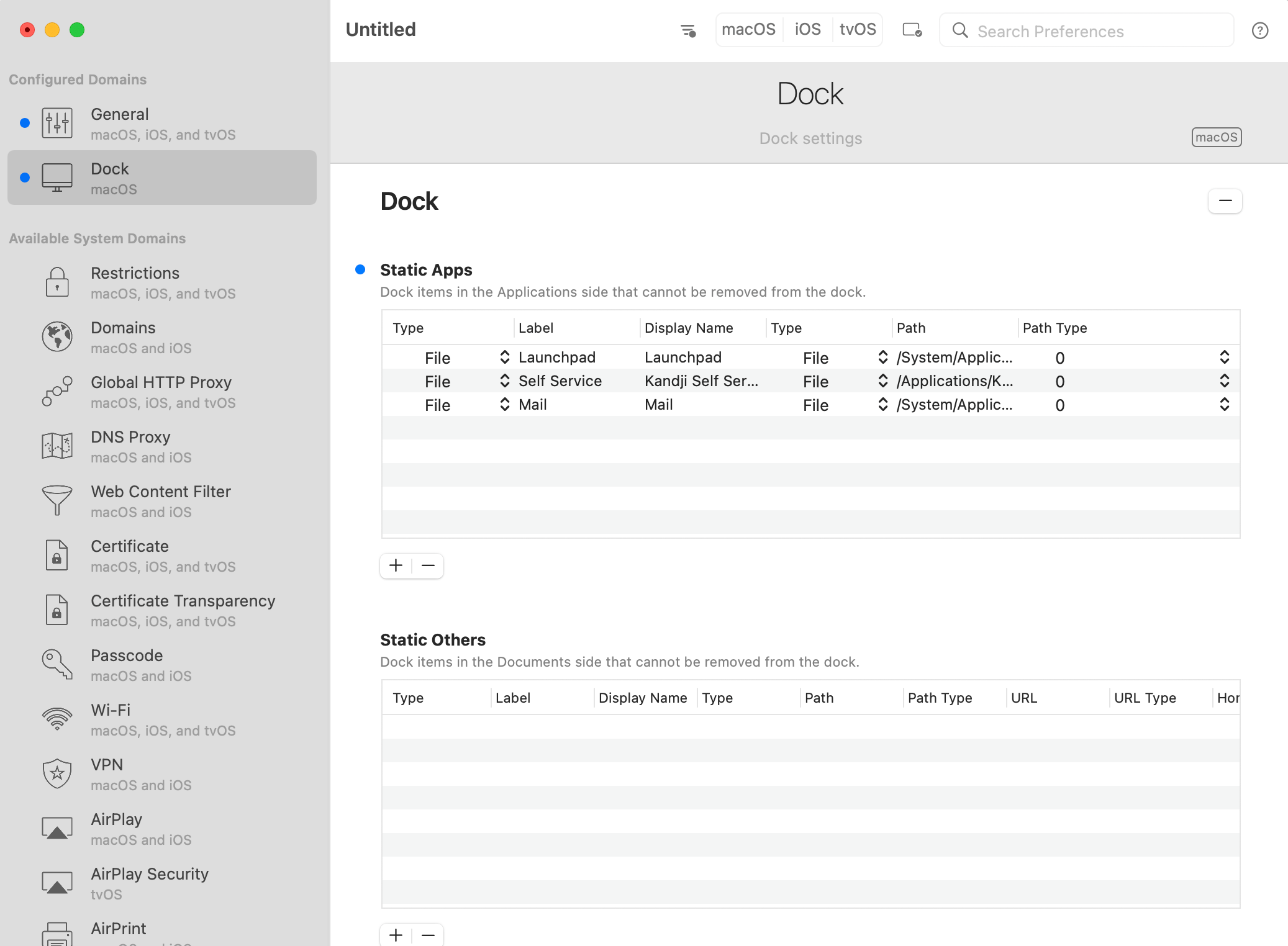Toggle the Static Apps enabled blue dot
The height and width of the screenshot is (946, 1288).
360,269
